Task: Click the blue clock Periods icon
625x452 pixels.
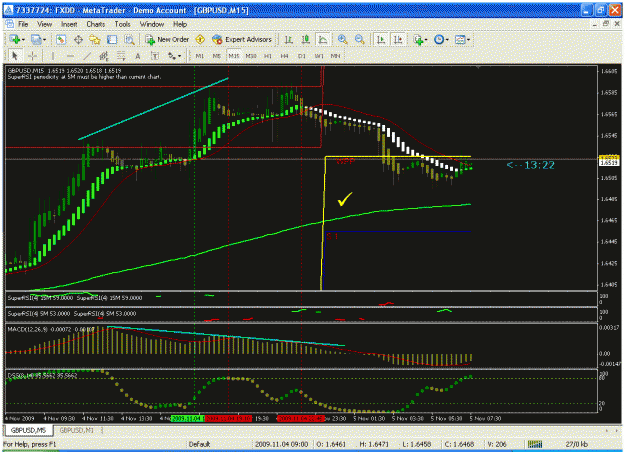Action: (439, 39)
